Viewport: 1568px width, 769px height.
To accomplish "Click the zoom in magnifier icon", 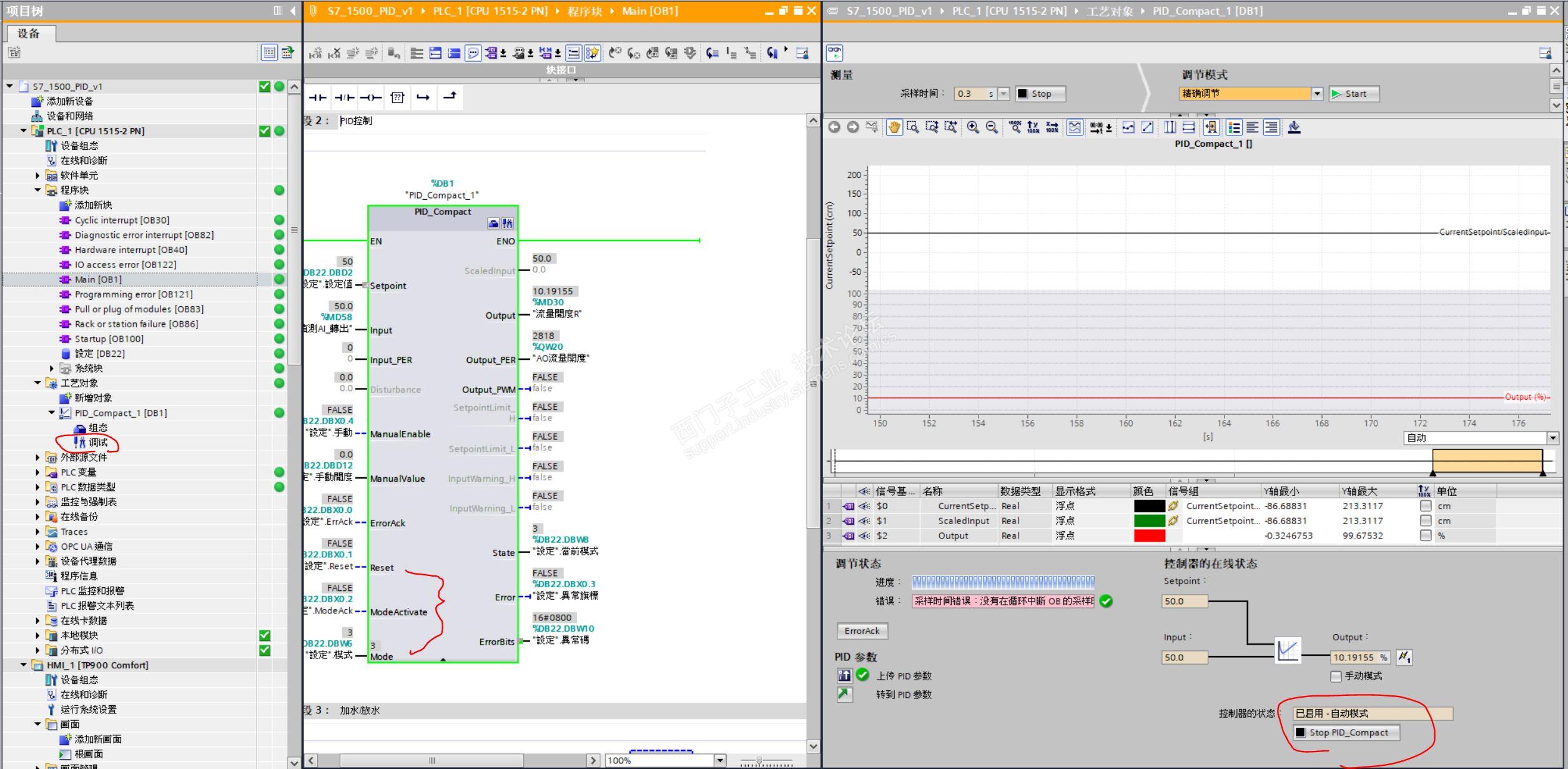I will point(973,127).
